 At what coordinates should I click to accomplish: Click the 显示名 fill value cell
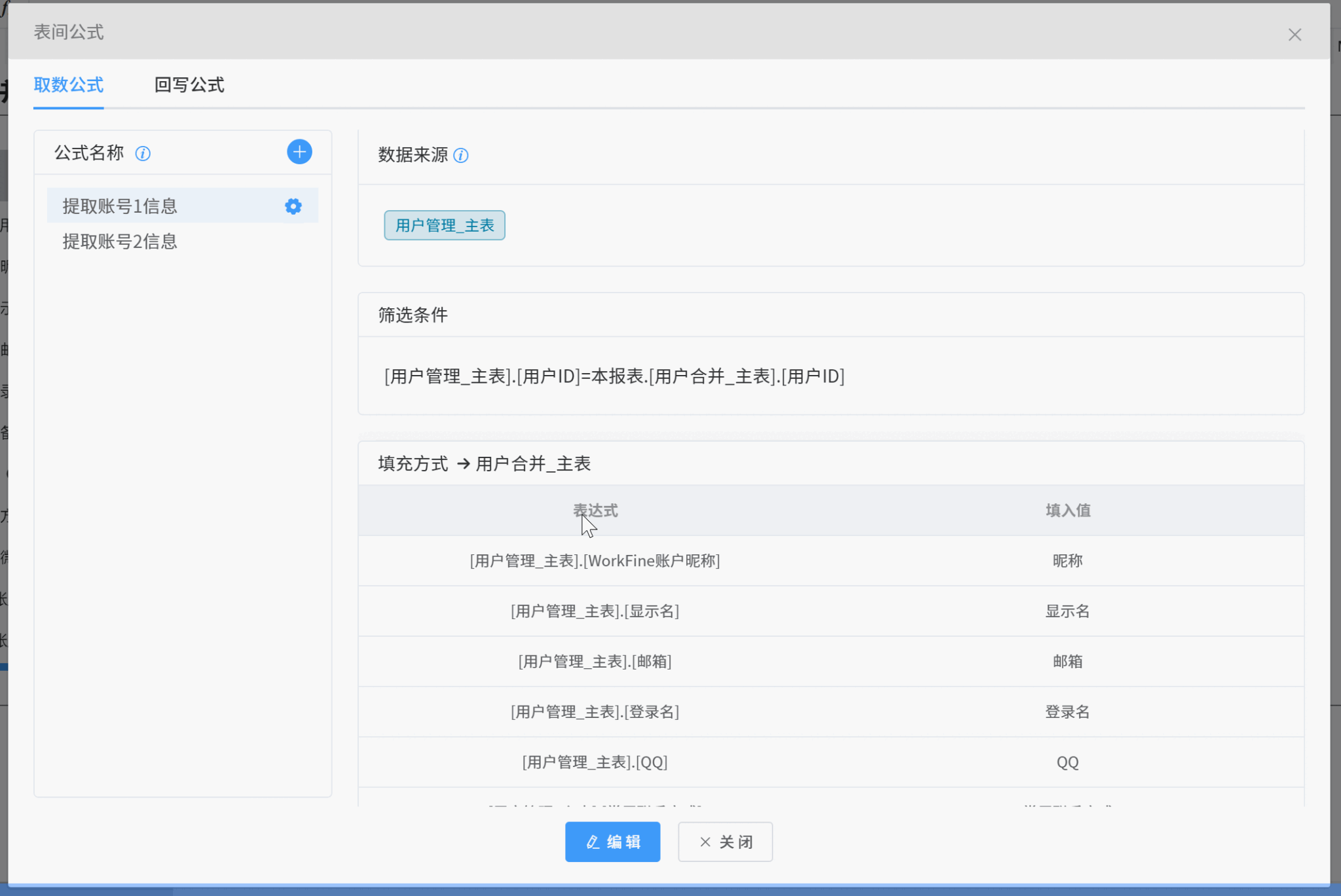pyautogui.click(x=1068, y=611)
